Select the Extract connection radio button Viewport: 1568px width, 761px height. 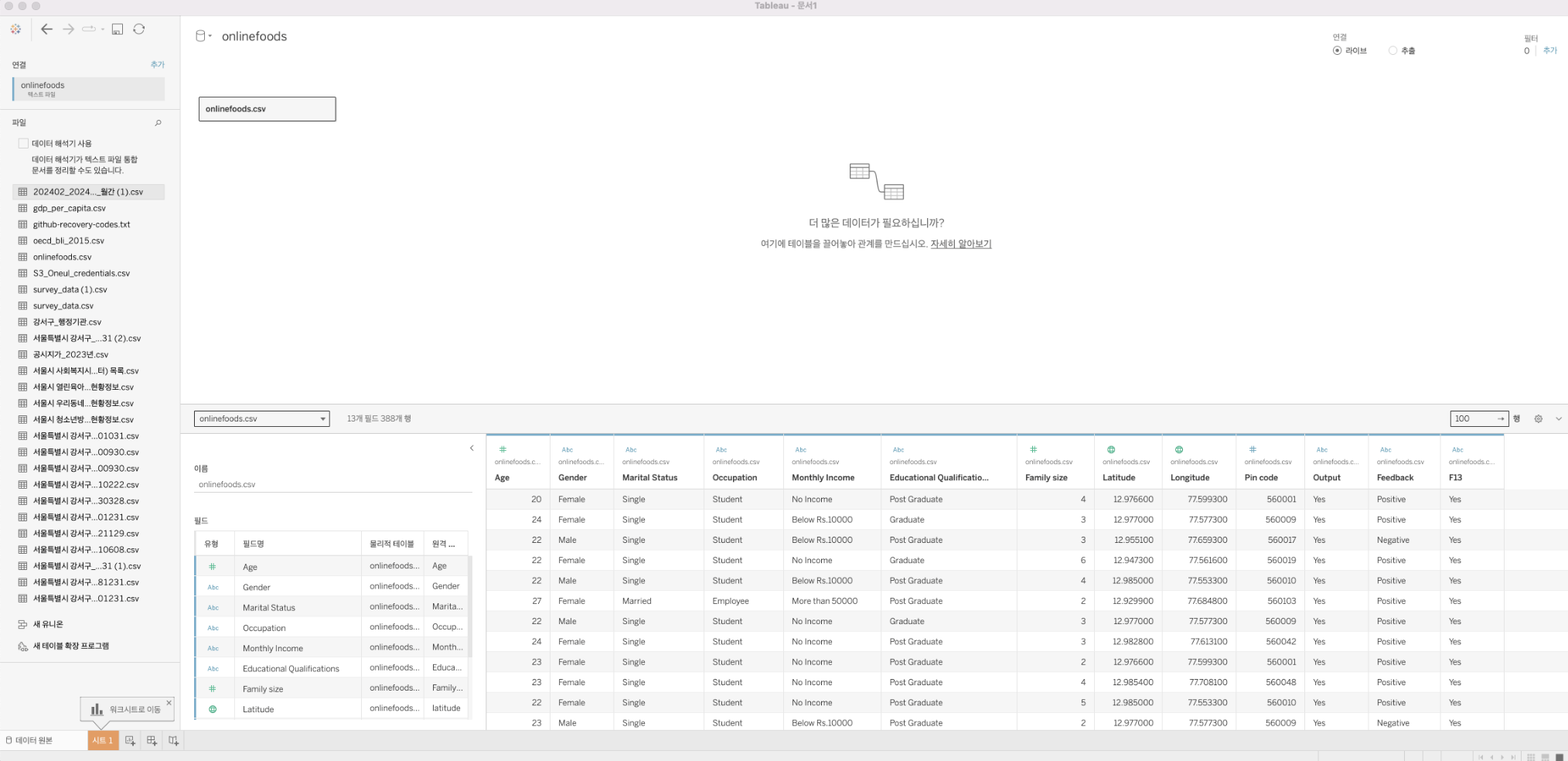pos(1392,50)
